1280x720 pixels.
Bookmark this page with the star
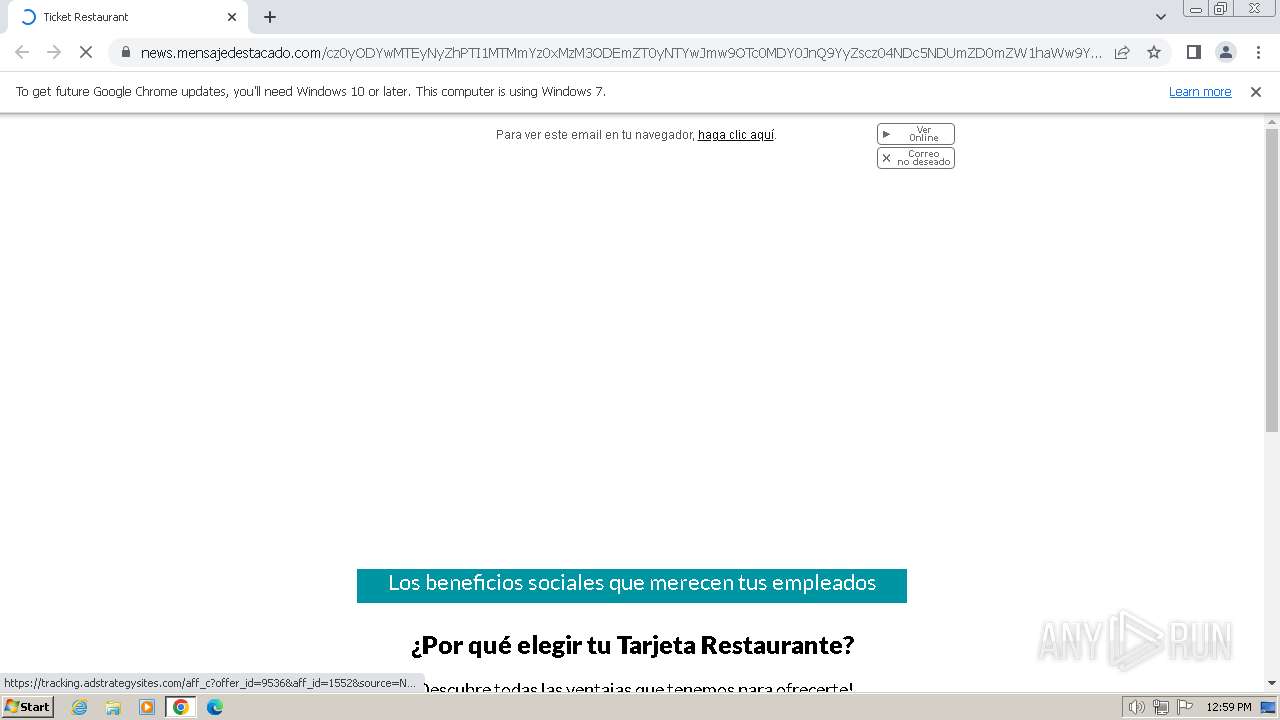tap(1154, 52)
